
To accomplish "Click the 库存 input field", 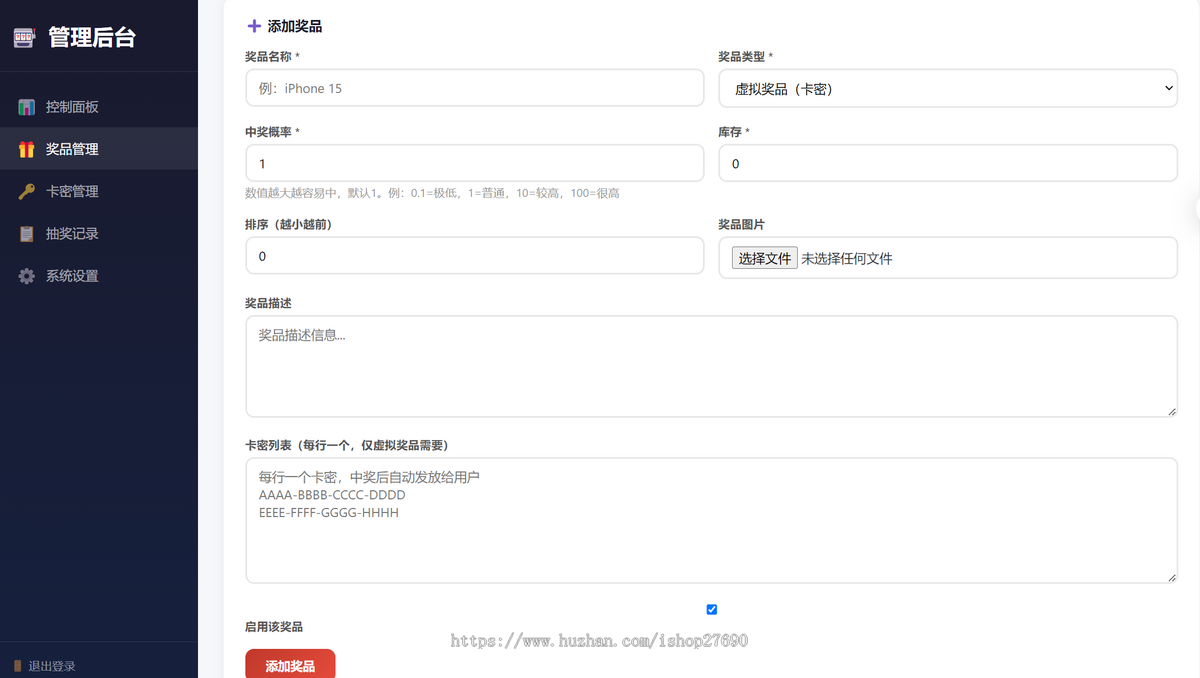I will pos(948,163).
